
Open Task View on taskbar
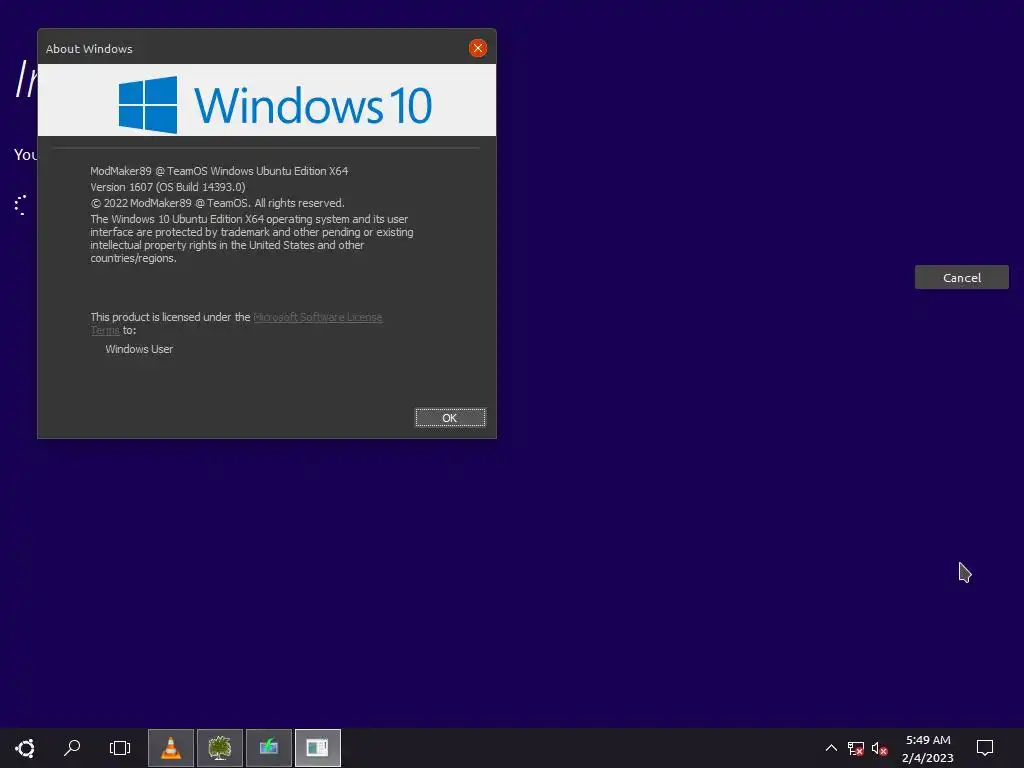point(120,748)
